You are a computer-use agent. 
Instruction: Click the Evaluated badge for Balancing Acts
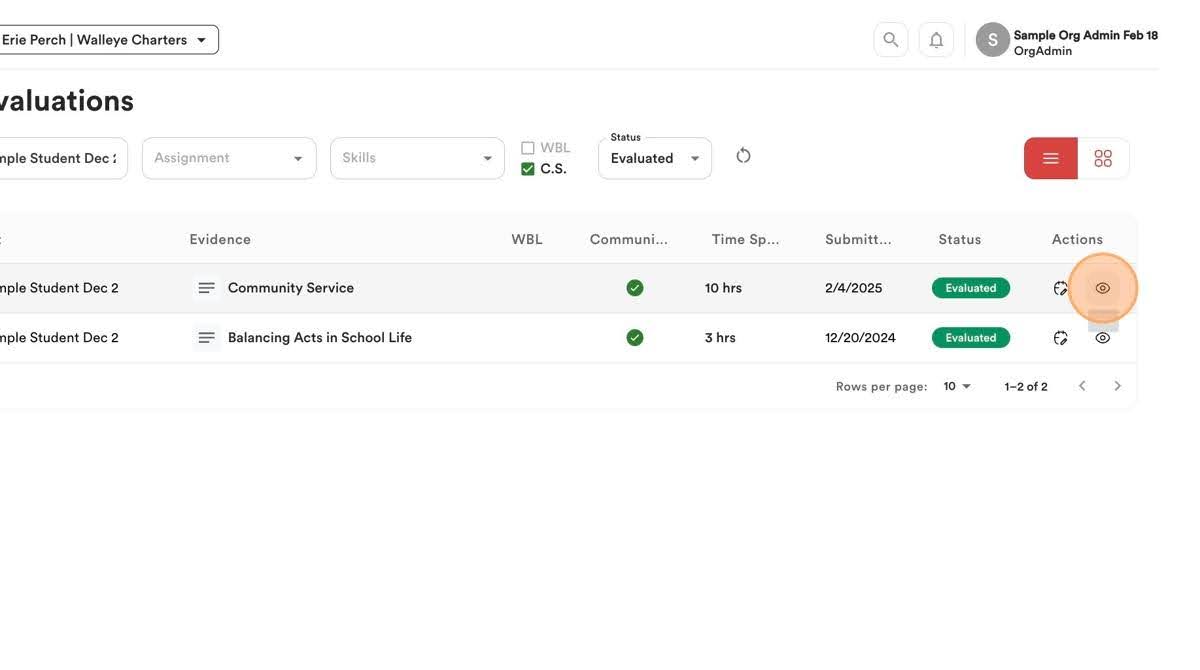[971, 338]
